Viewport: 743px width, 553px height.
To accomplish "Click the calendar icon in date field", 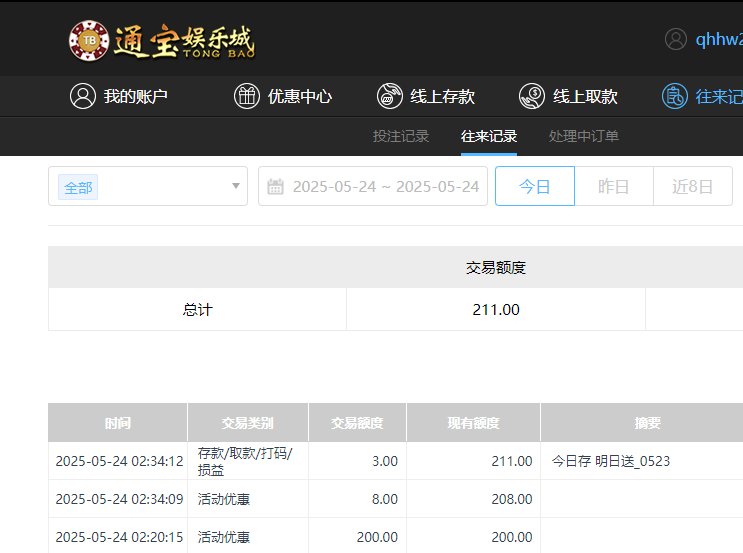I will 276,187.
